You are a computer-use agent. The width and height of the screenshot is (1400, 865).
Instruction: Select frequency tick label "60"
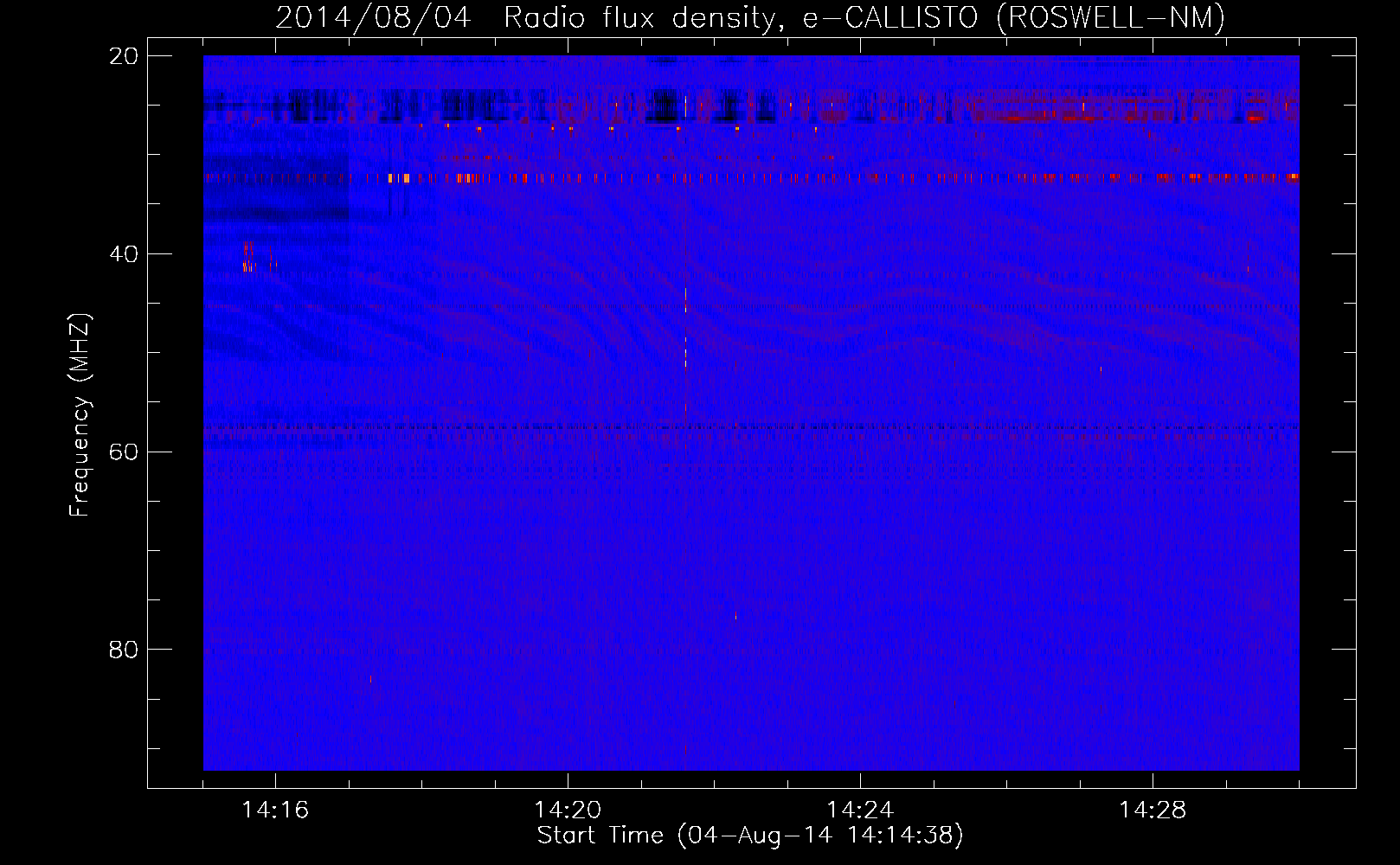tap(124, 452)
